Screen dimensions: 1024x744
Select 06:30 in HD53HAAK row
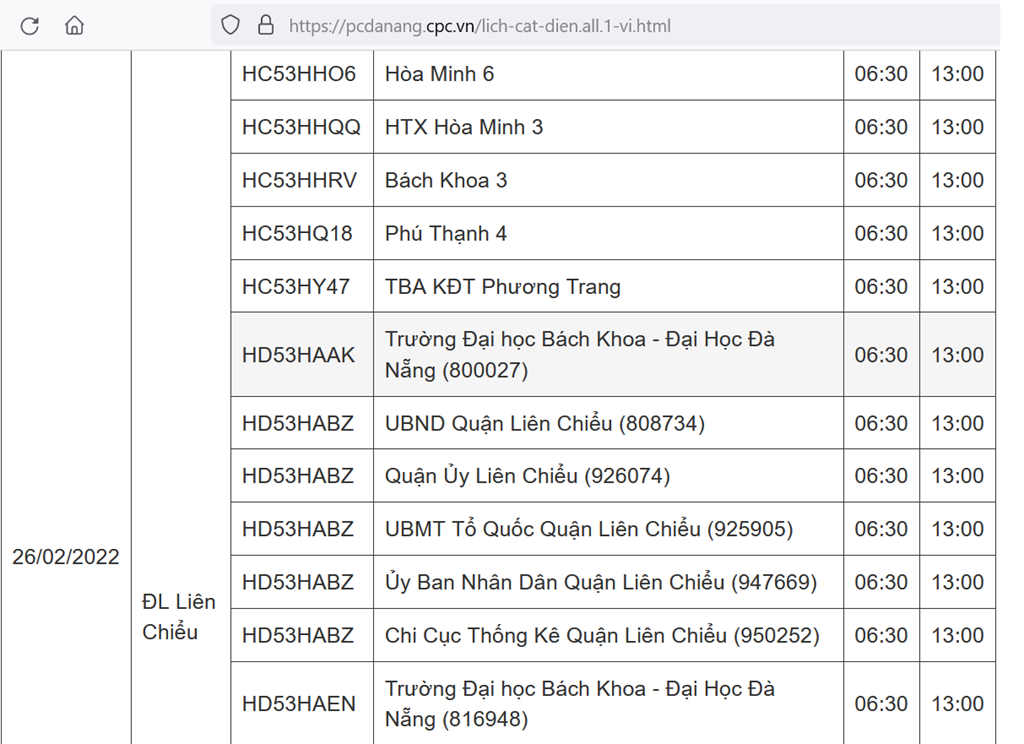coord(881,355)
